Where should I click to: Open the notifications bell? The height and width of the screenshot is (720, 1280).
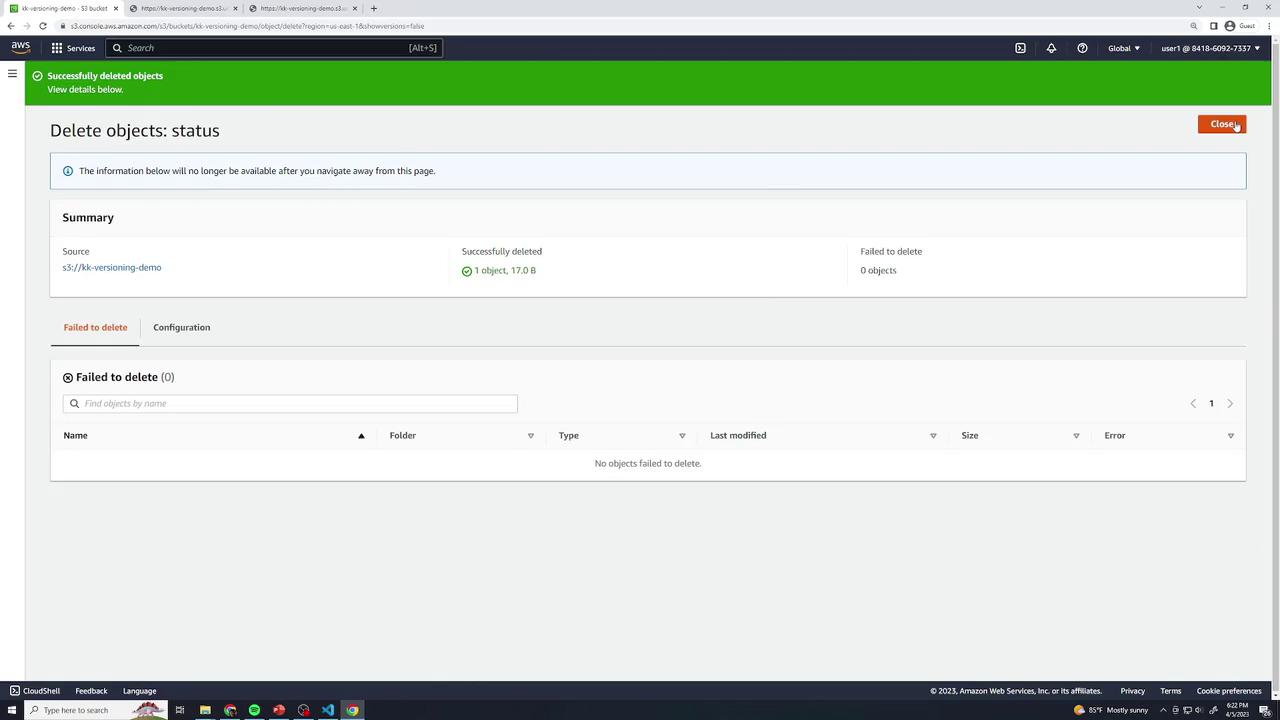click(1051, 48)
